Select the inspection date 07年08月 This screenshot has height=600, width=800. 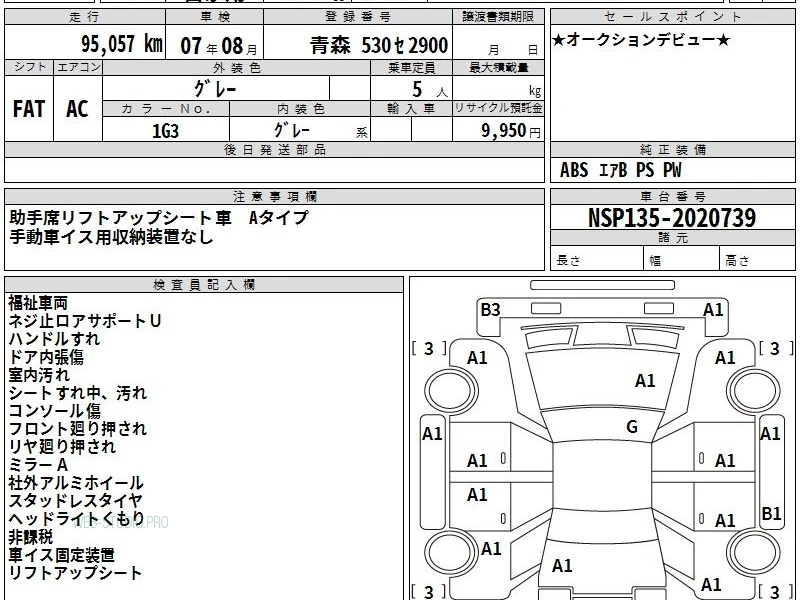(x=219, y=45)
